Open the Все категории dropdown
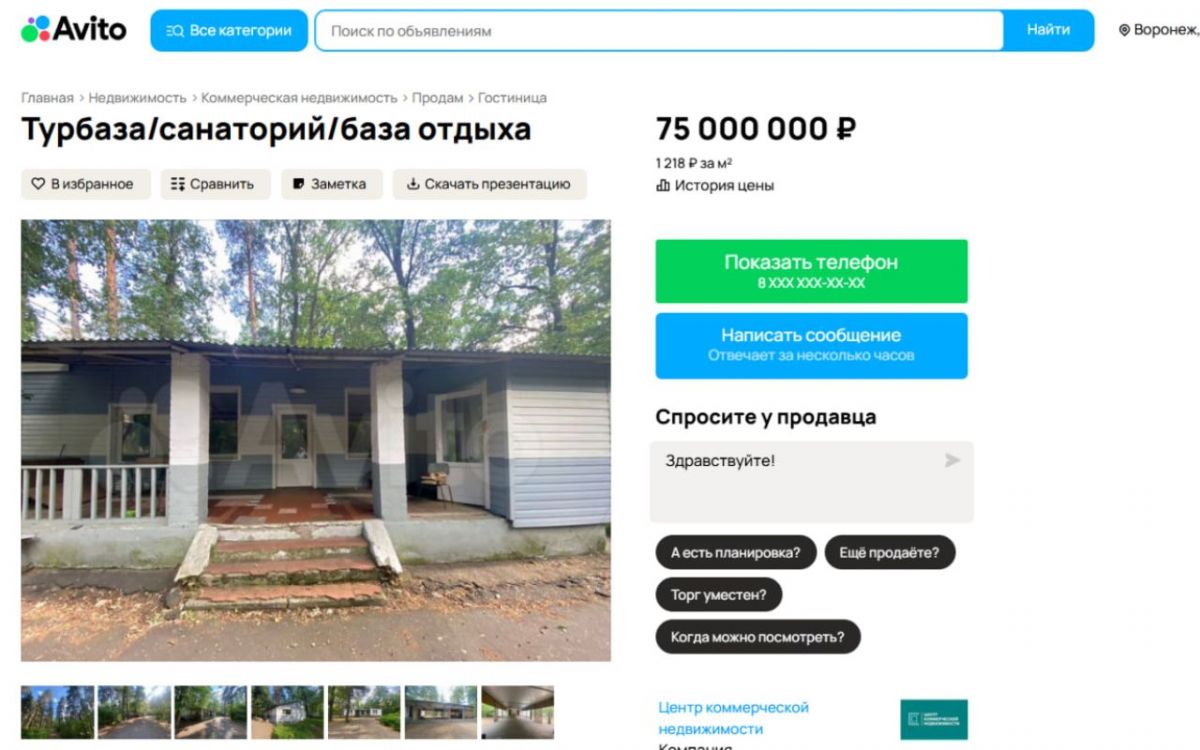 coord(229,31)
